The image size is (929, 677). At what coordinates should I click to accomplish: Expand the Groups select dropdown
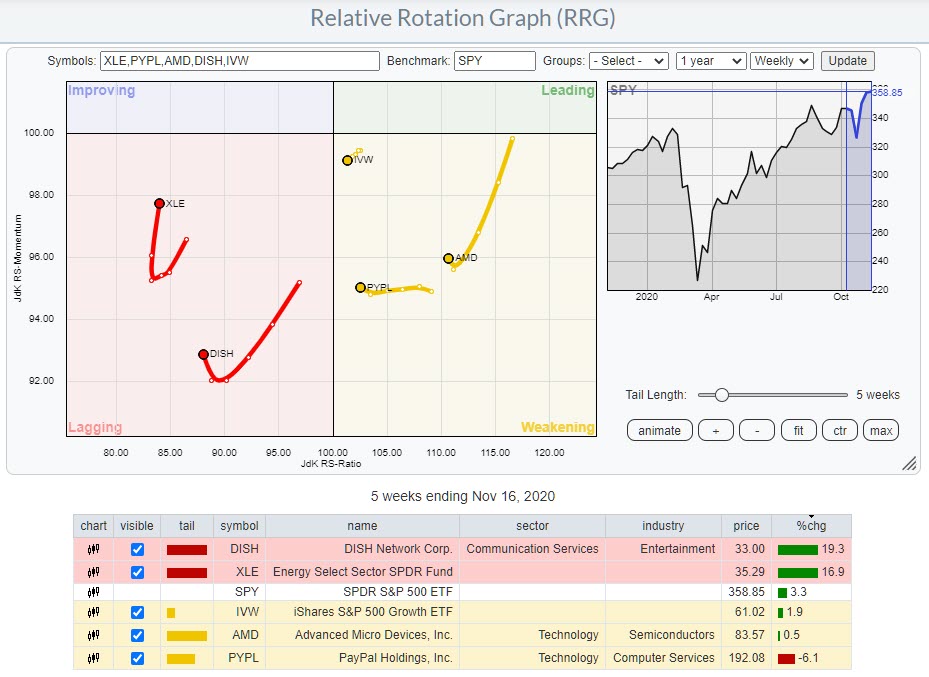point(628,61)
